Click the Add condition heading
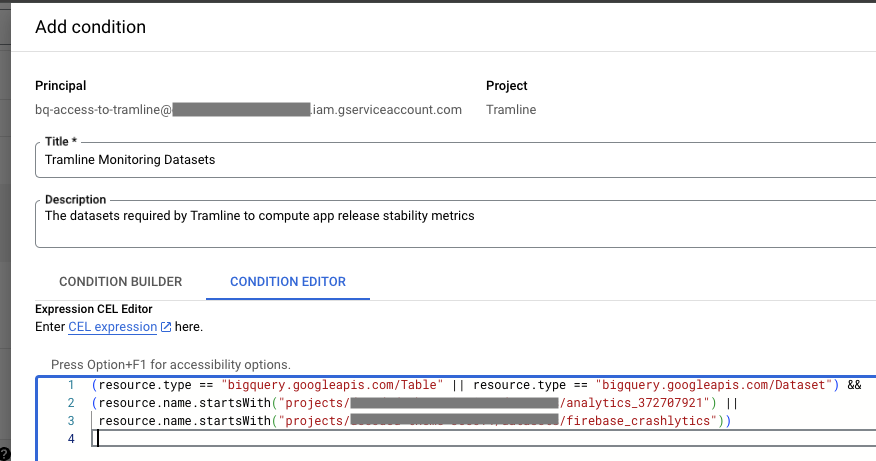Viewport: 876px width, 461px height. tap(91, 27)
